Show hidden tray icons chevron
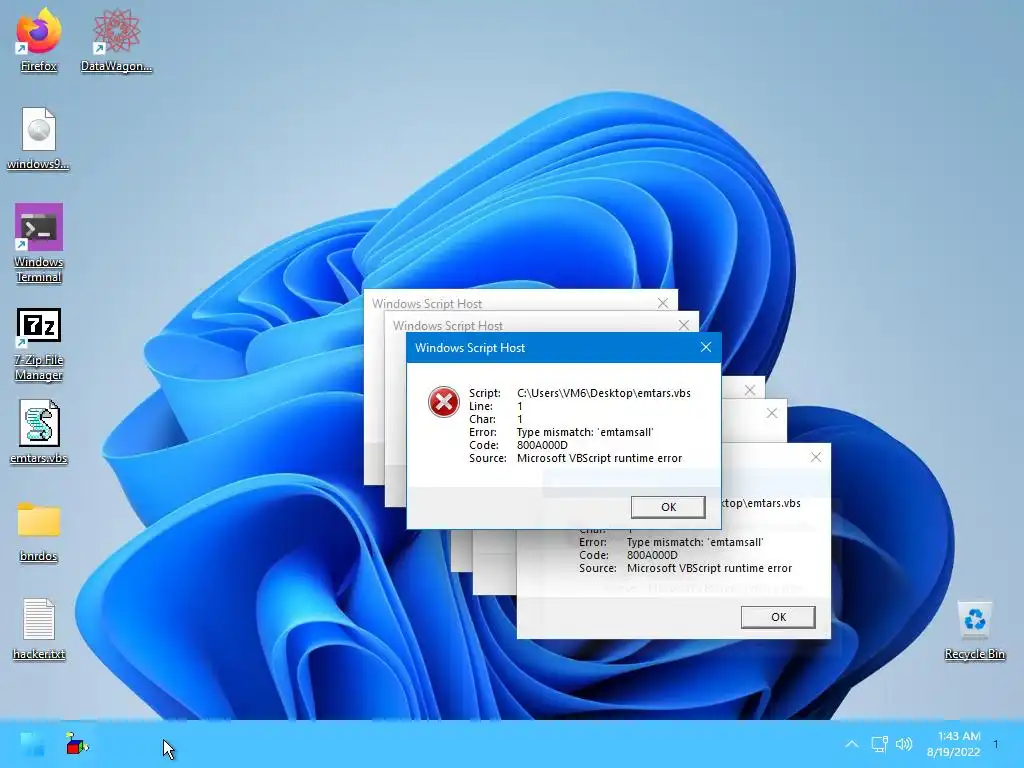This screenshot has width=1024, height=768. [x=852, y=744]
